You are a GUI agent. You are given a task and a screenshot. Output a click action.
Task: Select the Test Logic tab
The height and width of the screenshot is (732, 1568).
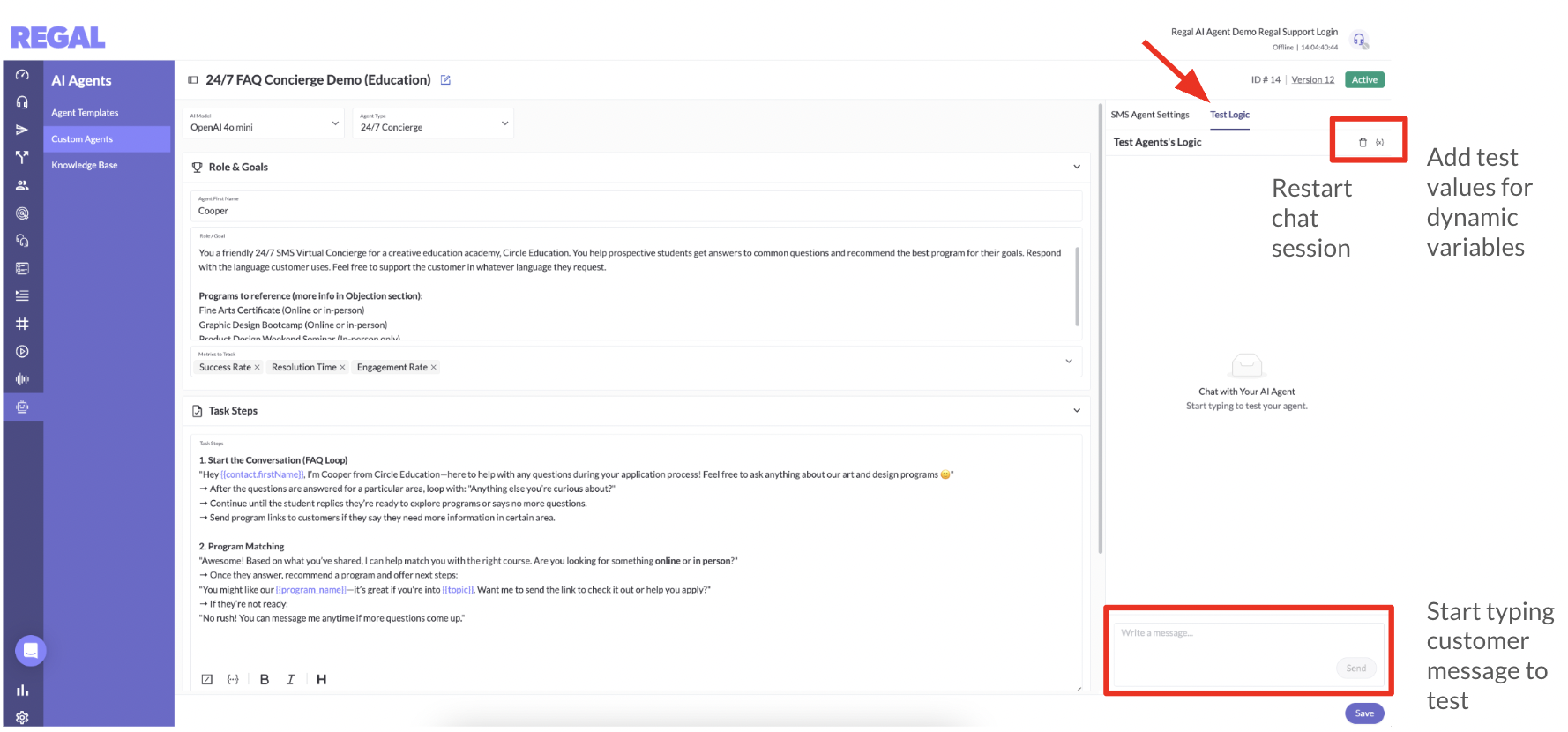tap(1229, 115)
